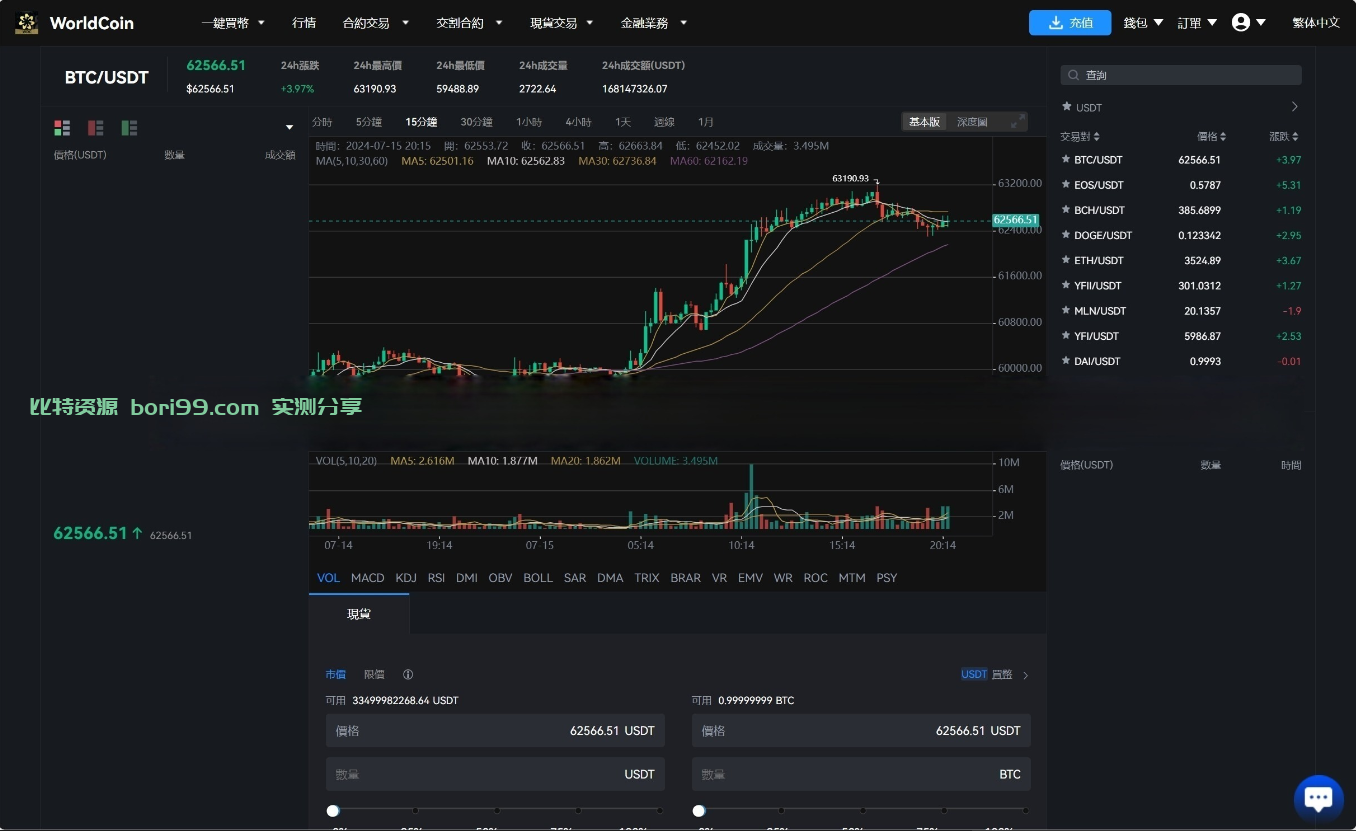This screenshot has height=831, width=1356.
Task: Set chart interval to 4小時
Action: coord(578,122)
